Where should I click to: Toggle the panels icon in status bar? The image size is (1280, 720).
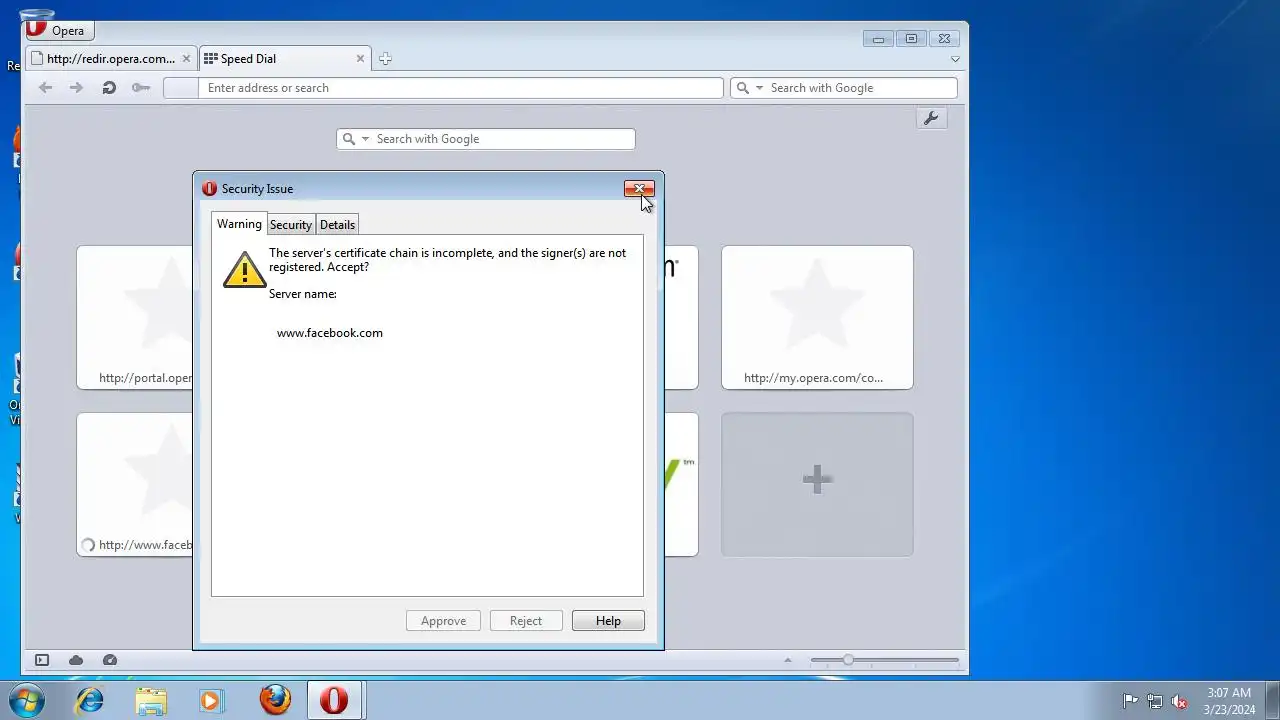pos(42,660)
